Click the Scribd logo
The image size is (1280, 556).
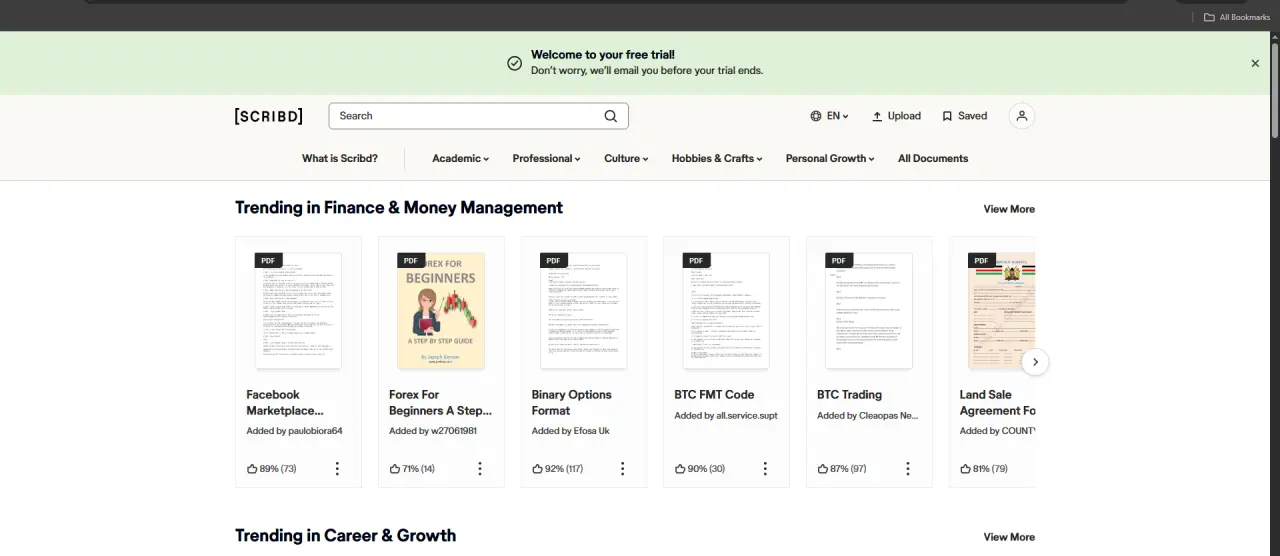269,116
